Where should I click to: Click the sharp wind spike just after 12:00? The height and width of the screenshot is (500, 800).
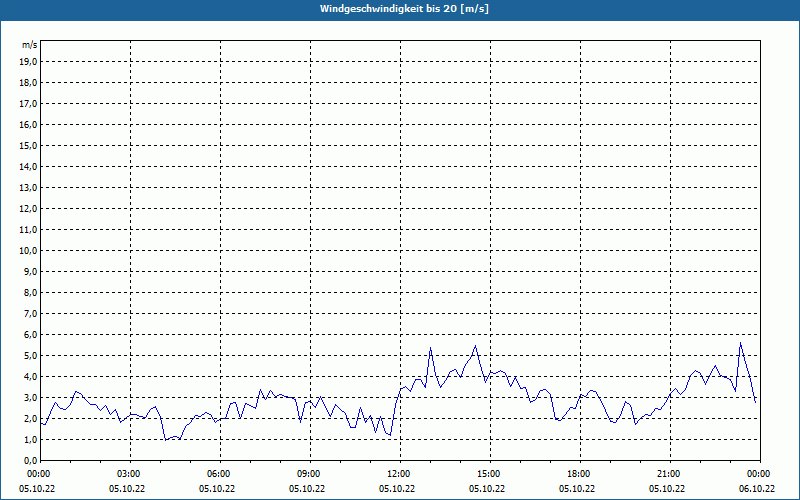coord(430,348)
